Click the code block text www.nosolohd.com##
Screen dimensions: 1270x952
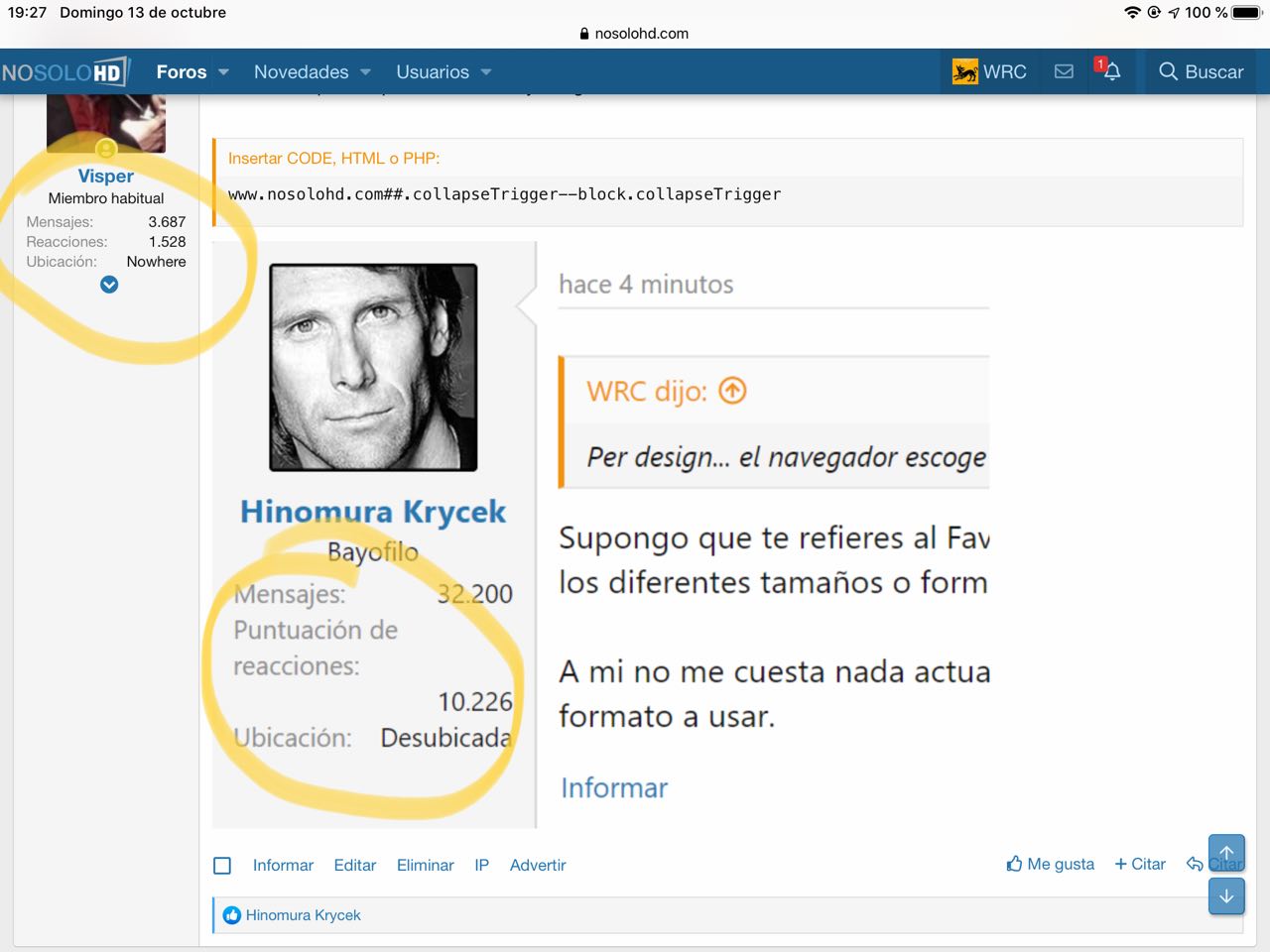[x=504, y=194]
